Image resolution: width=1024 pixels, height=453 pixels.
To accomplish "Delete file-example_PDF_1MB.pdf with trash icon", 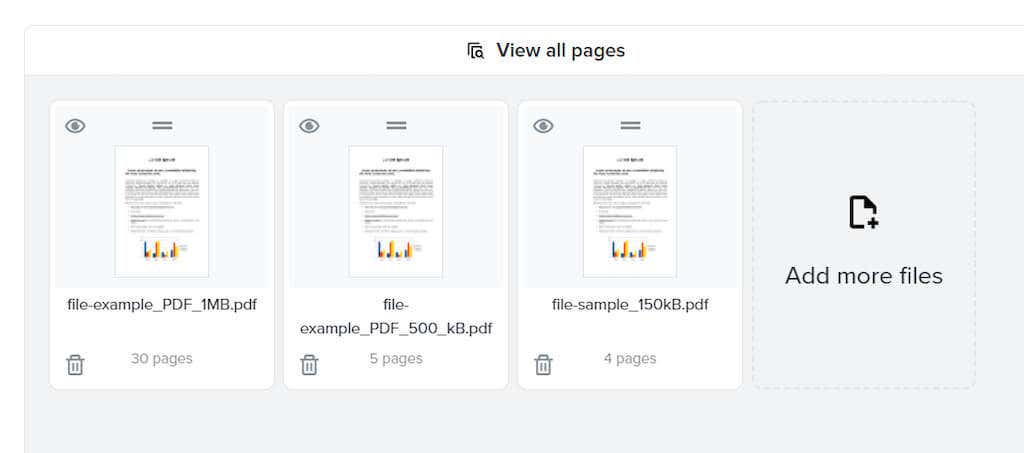I will 75,365.
